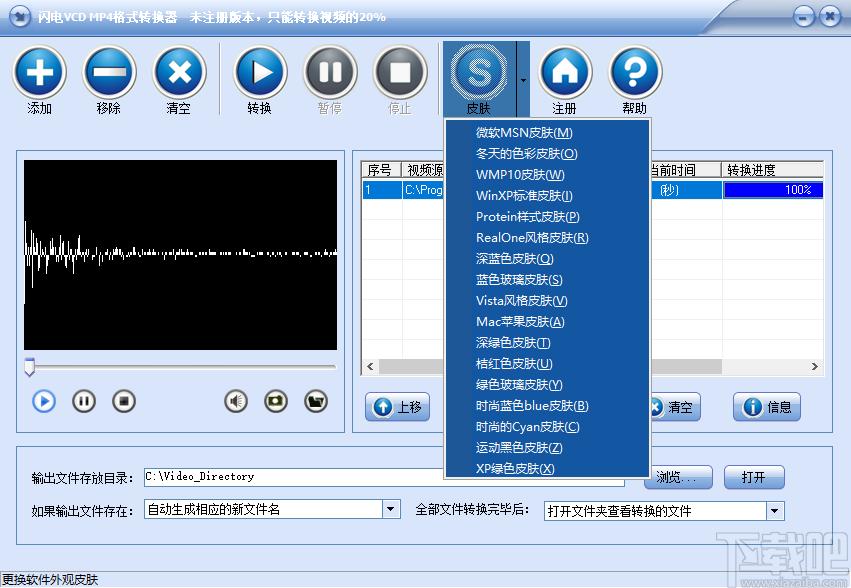
Task: Click the 皮肤 (skin) S icon
Action: (x=479, y=72)
